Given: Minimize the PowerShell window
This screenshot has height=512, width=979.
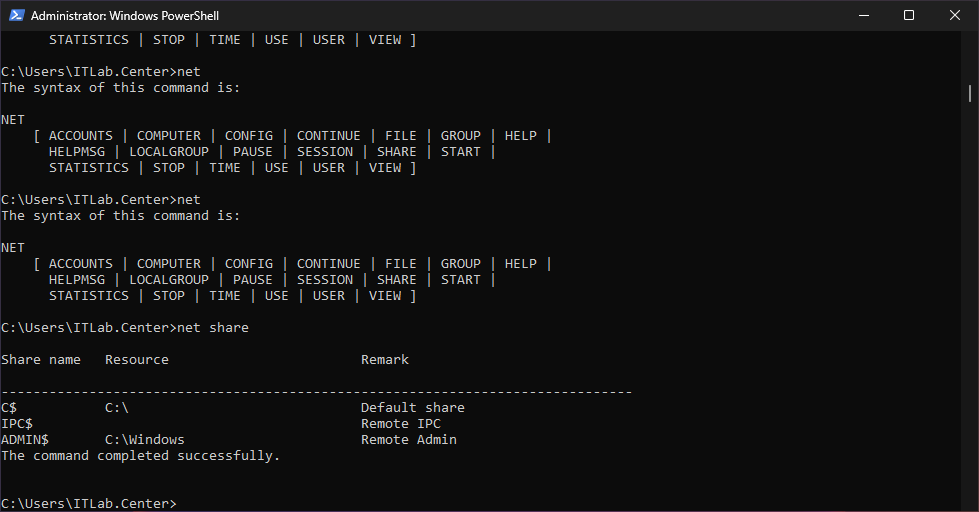Looking at the screenshot, I should [x=863, y=15].
